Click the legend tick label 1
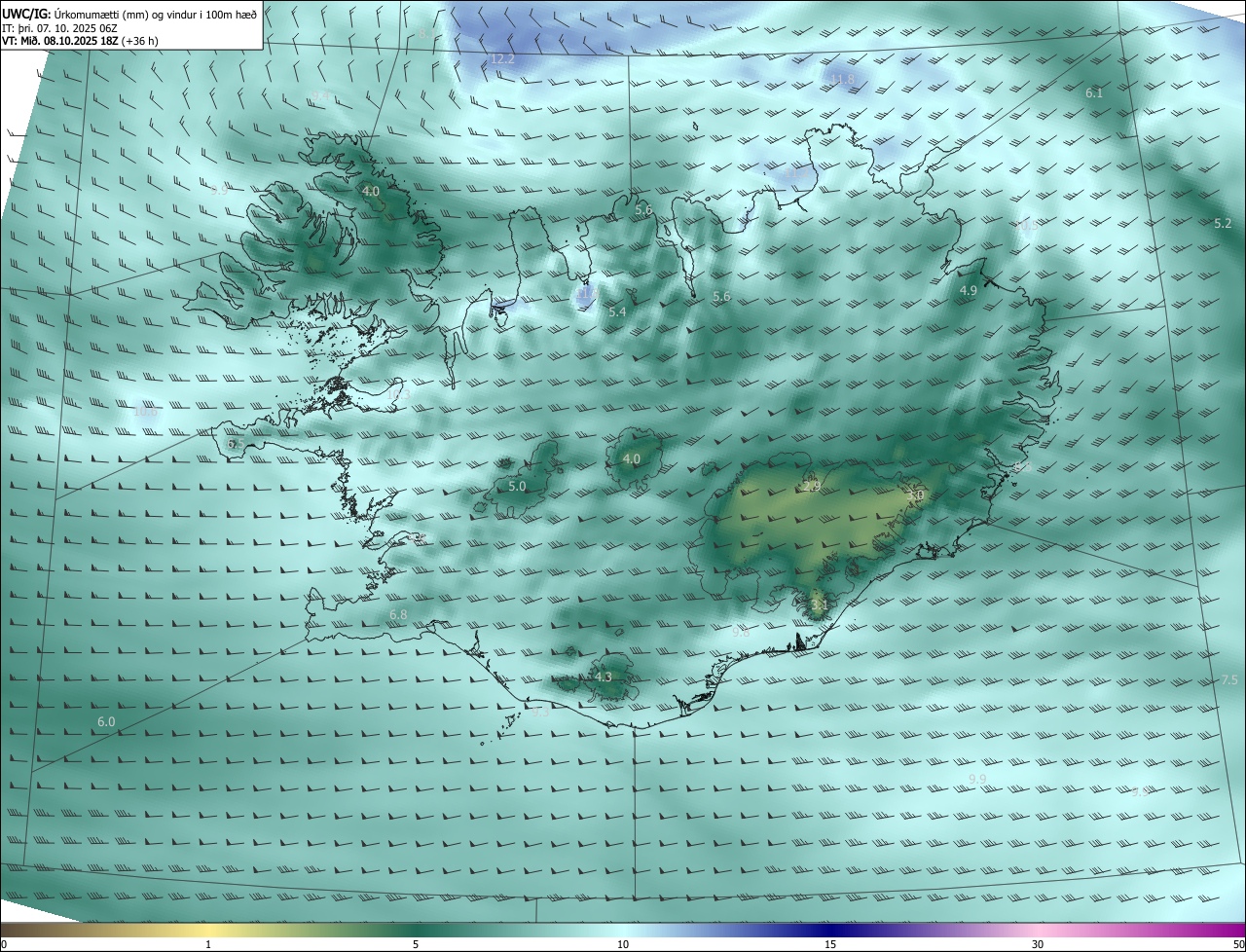1246x952 pixels. (x=209, y=944)
